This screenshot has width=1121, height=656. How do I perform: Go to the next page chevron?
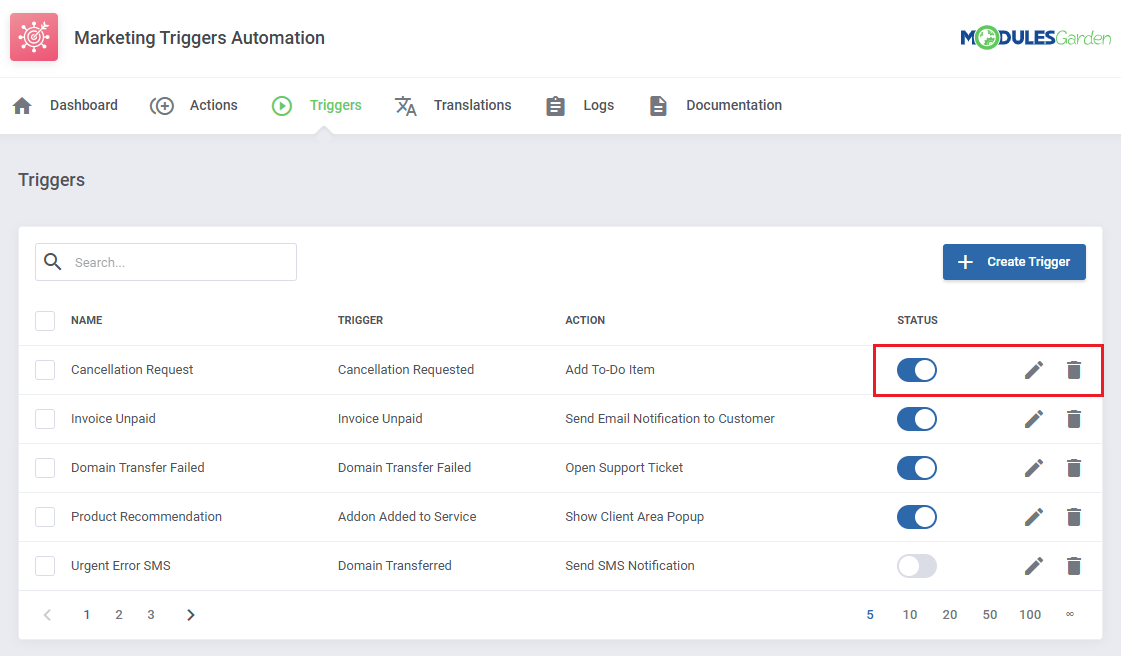click(x=190, y=615)
